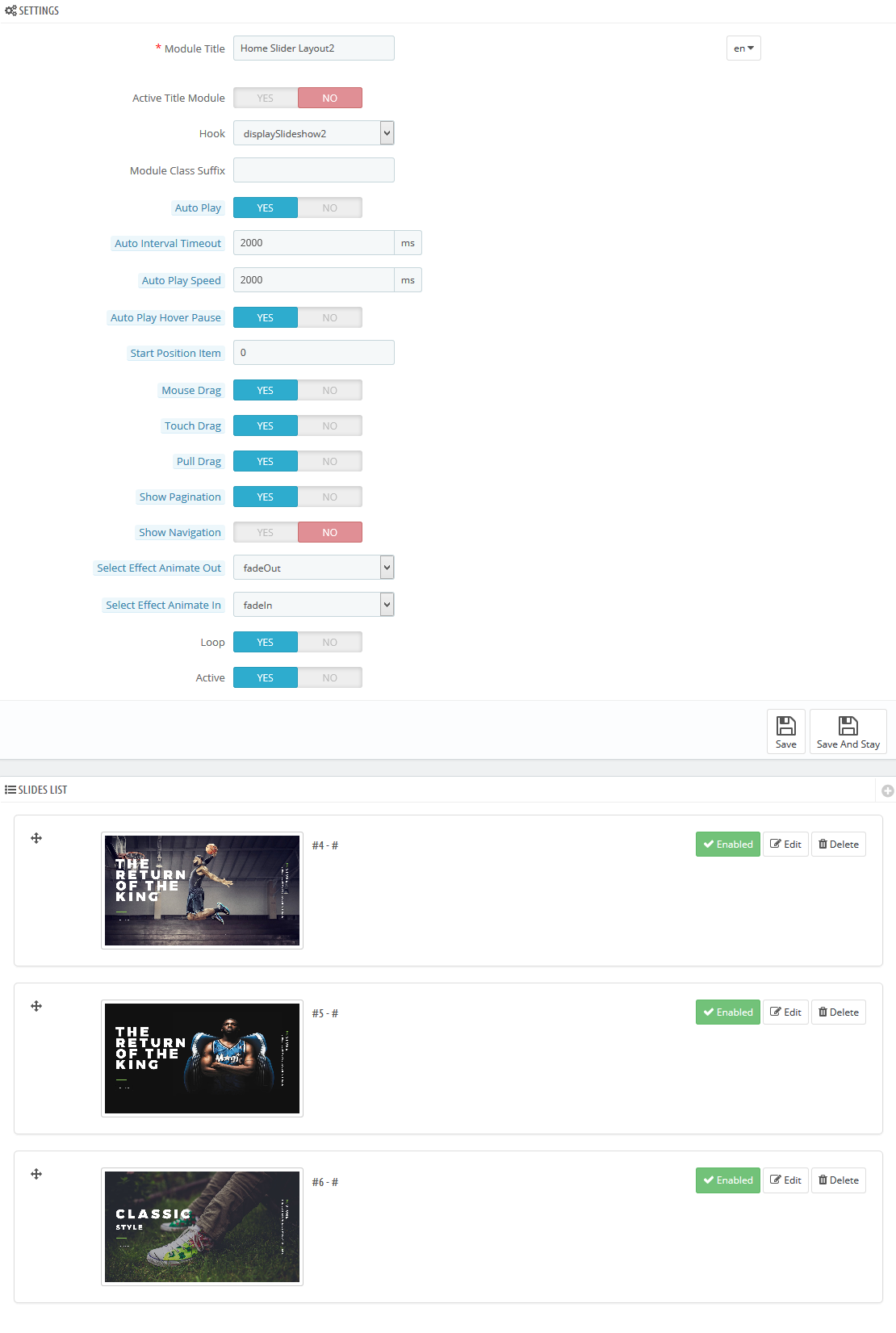The height and width of the screenshot is (1333, 896).
Task: Set Active Title Module to YES
Action: [266, 99]
